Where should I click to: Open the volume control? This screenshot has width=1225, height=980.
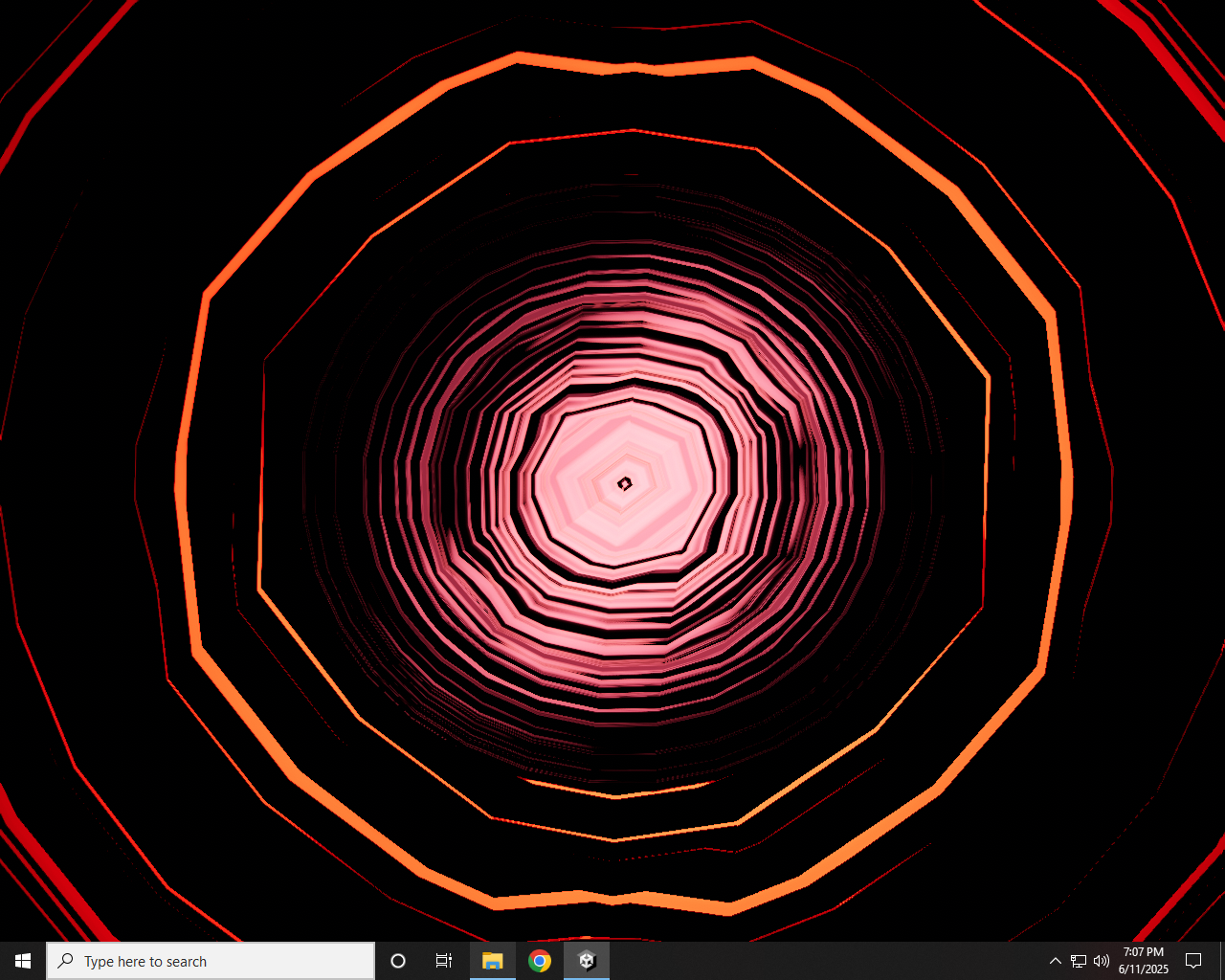click(1102, 961)
